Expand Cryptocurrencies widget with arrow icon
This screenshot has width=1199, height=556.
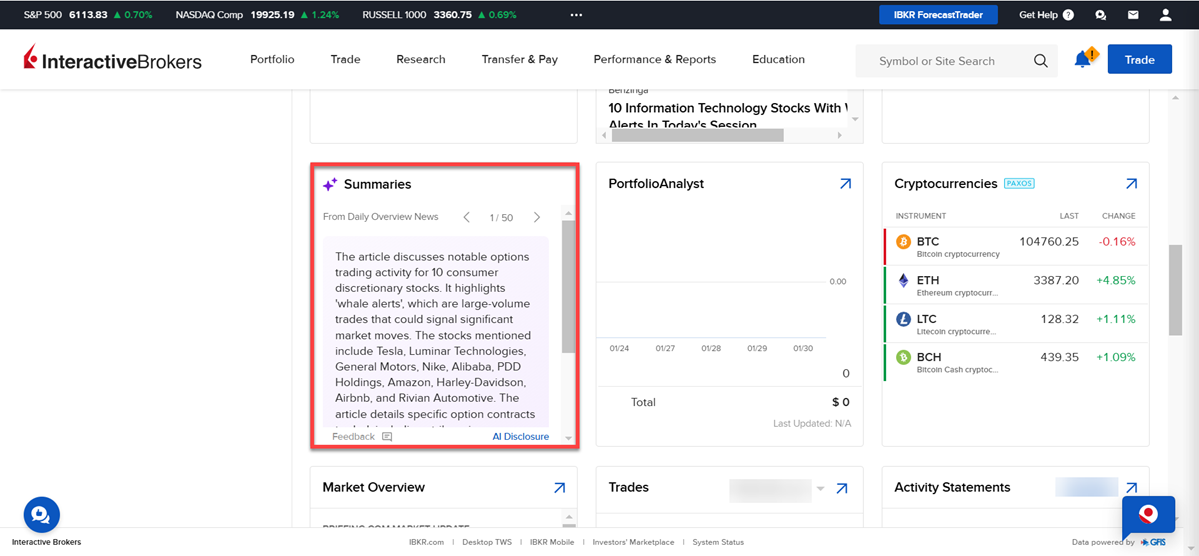(1131, 184)
